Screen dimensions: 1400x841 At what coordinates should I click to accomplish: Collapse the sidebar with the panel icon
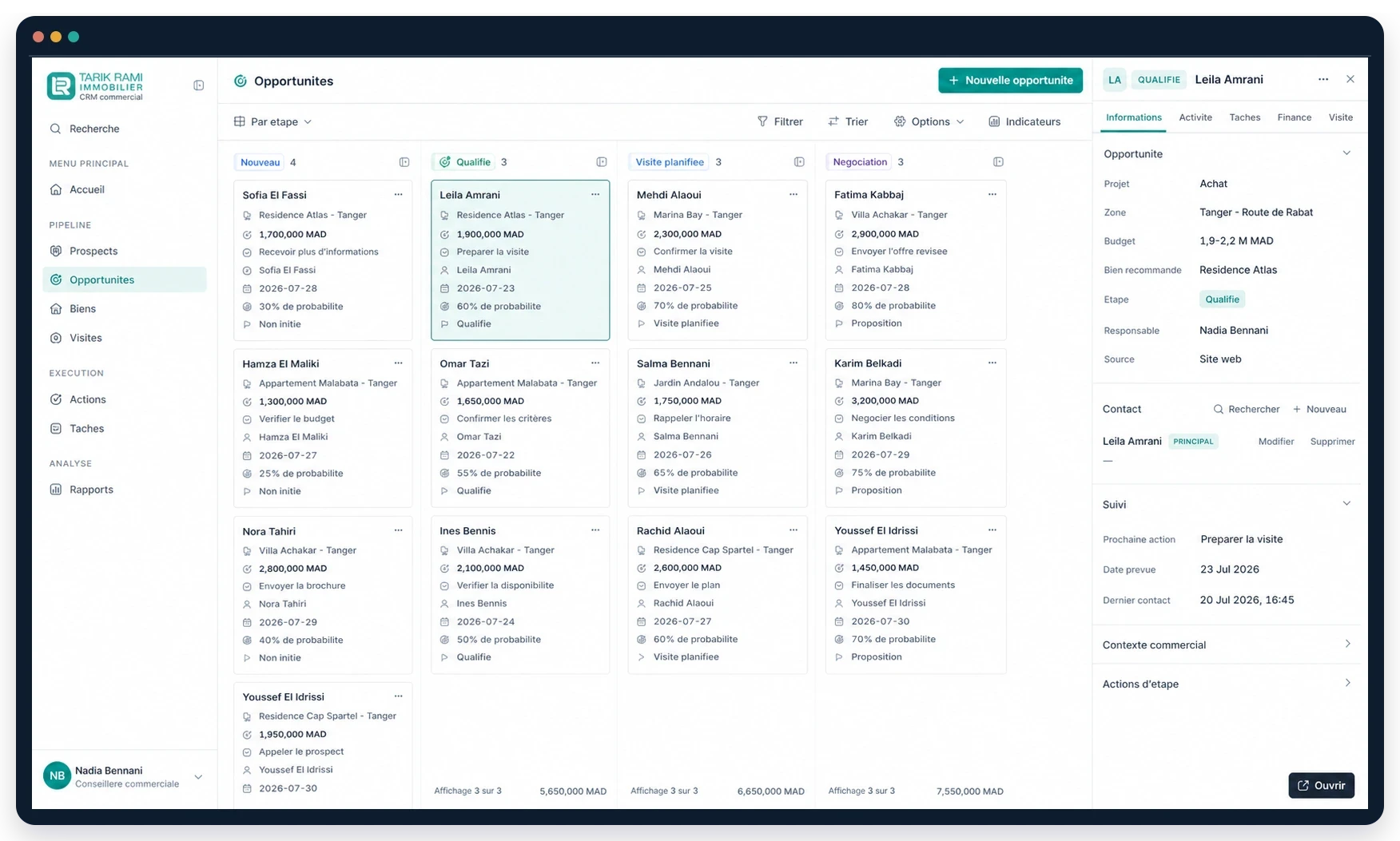[x=199, y=85]
